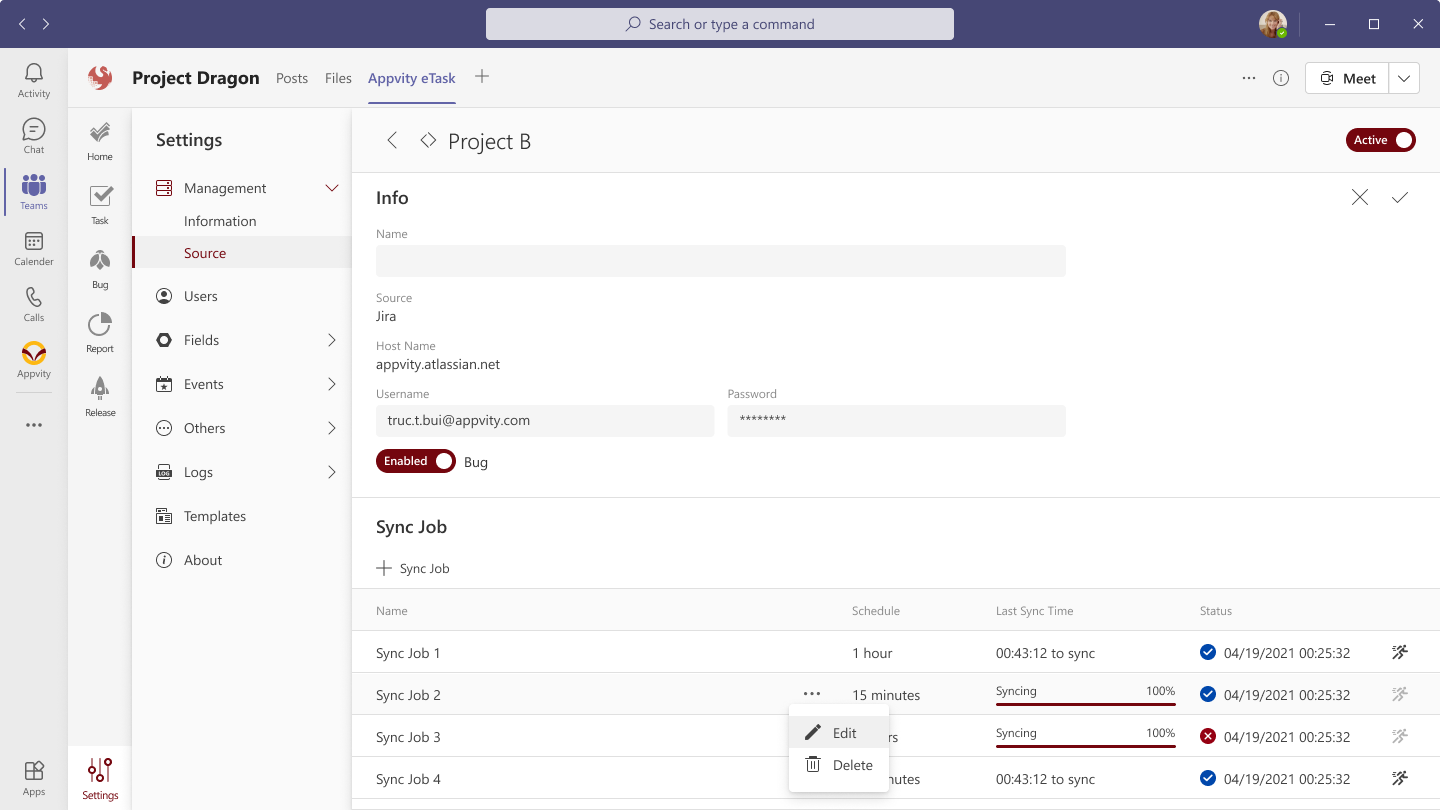Click the Appvity app icon in the rail
This screenshot has height=810, width=1440.
(x=34, y=360)
